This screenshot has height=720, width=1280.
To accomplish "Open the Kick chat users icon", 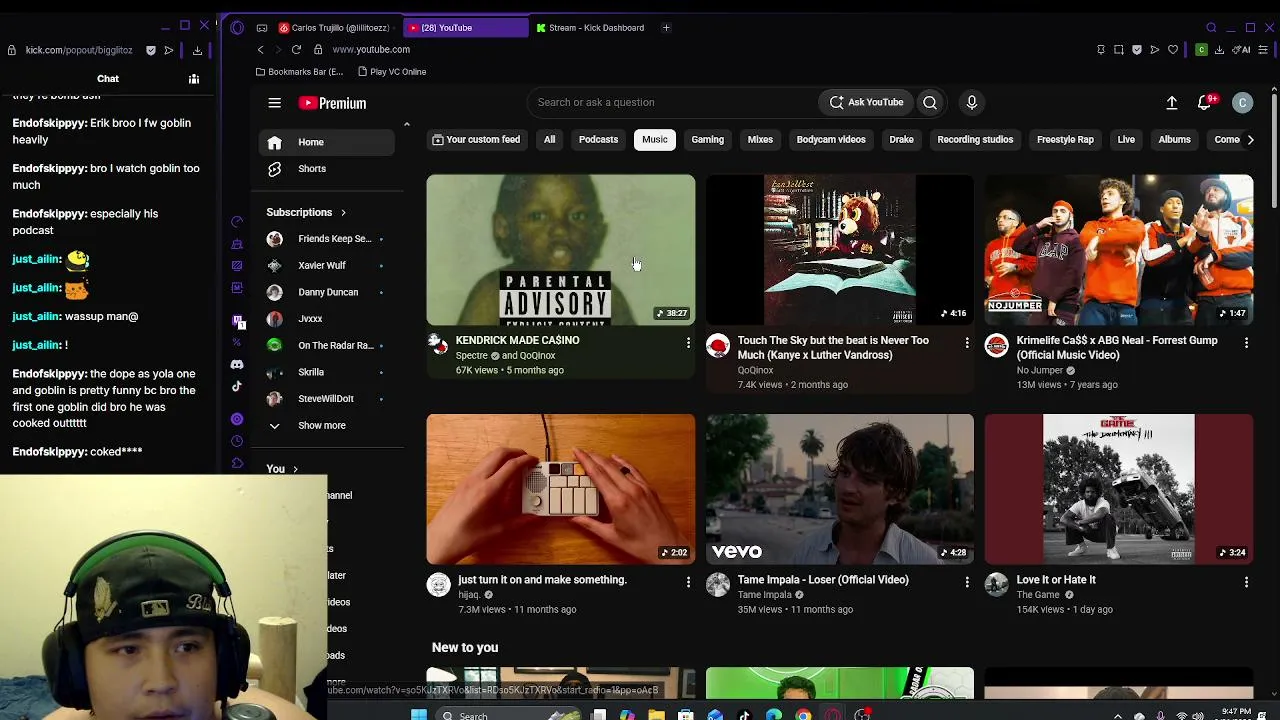I will (194, 79).
